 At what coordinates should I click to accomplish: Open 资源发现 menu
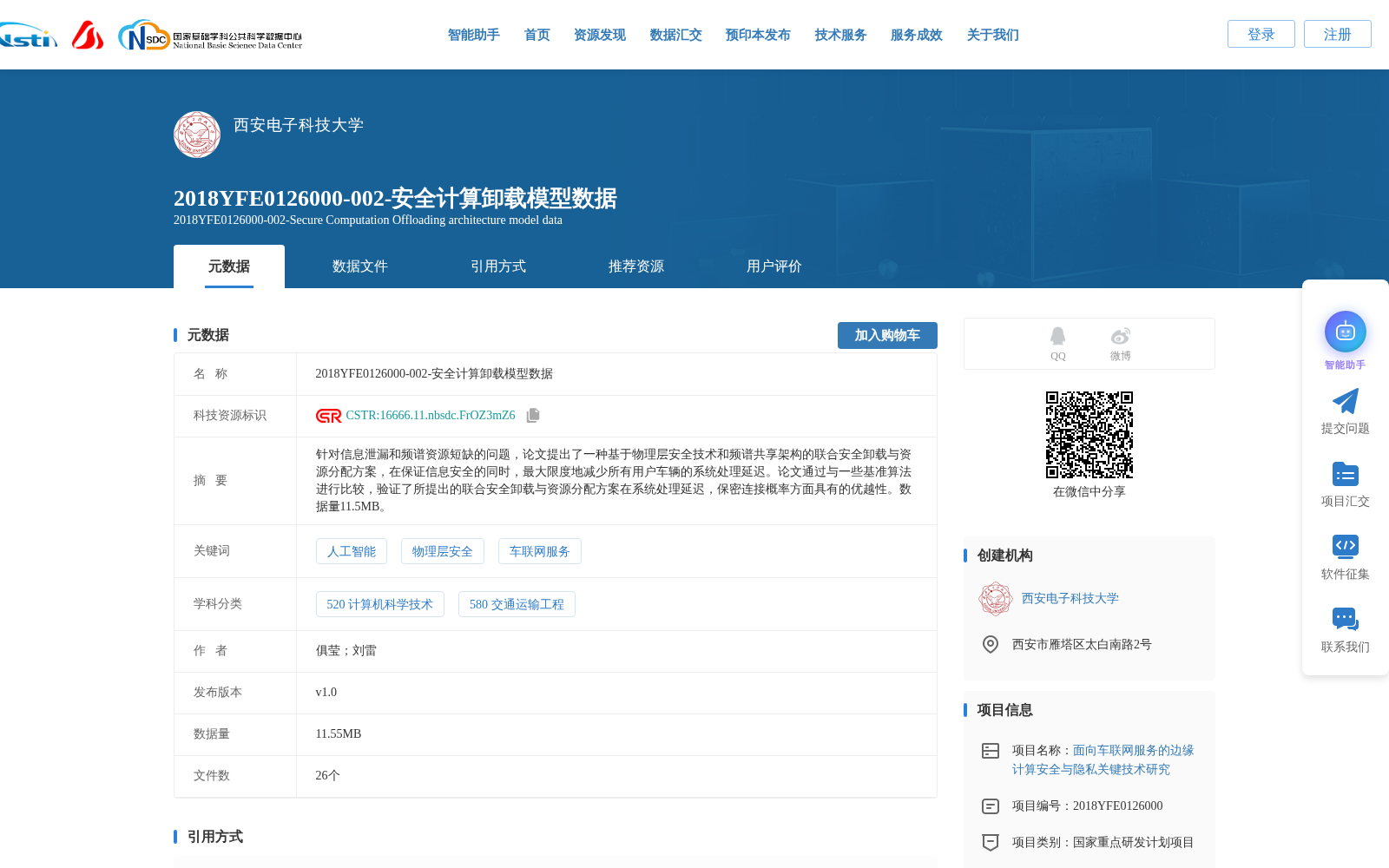(x=600, y=35)
